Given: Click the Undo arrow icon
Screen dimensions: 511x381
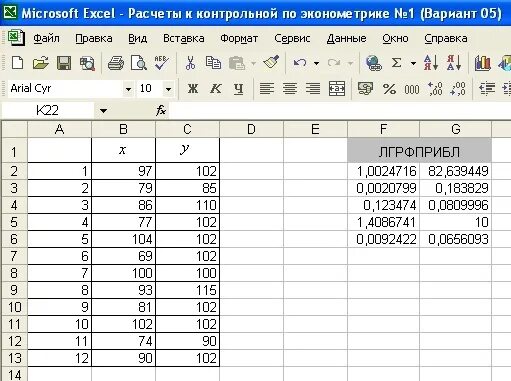Looking at the screenshot, I should [x=300, y=63].
